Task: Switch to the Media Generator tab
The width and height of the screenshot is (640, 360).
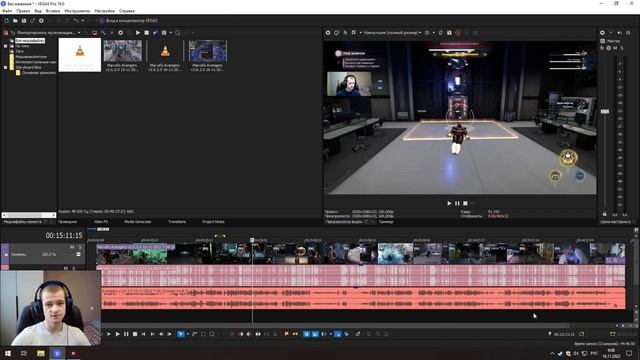Action: tap(138, 222)
